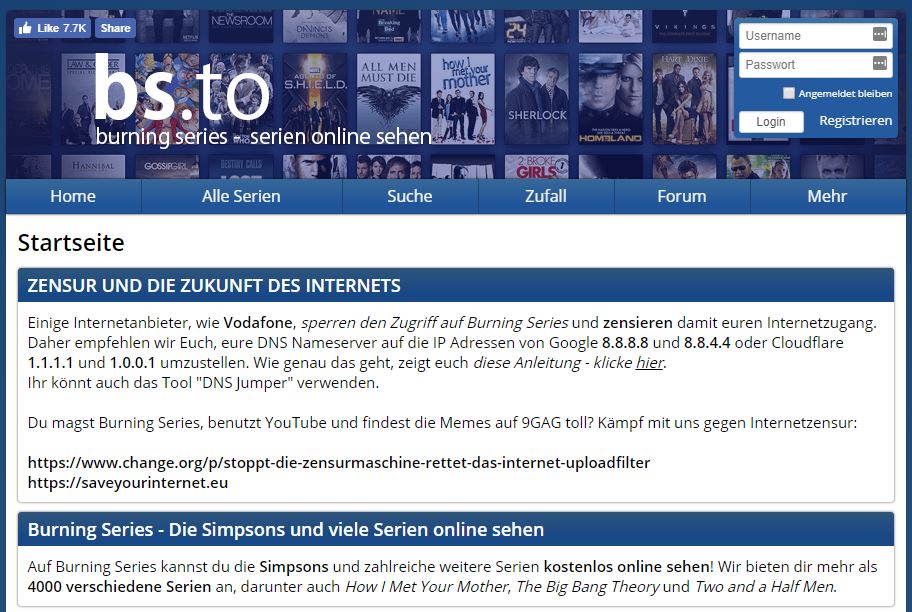Select the Zufall menu item

click(x=546, y=196)
